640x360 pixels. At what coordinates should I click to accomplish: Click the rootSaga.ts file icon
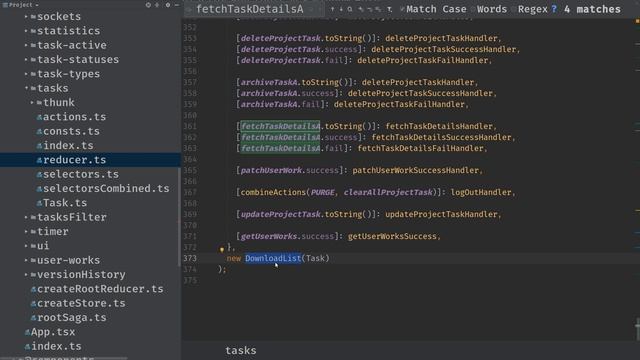[33, 318]
